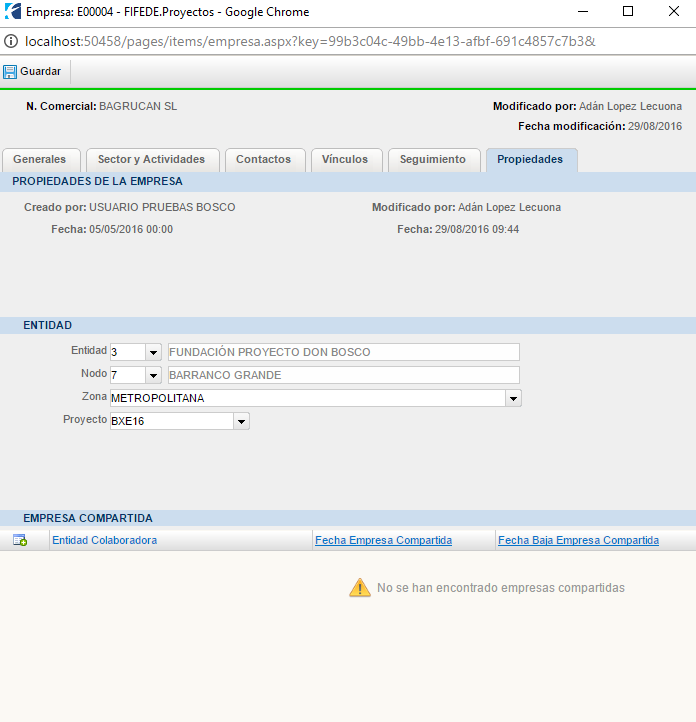Click 'No se han encontrado empresas compartidas'
This screenshot has height=722, width=696.
point(501,588)
